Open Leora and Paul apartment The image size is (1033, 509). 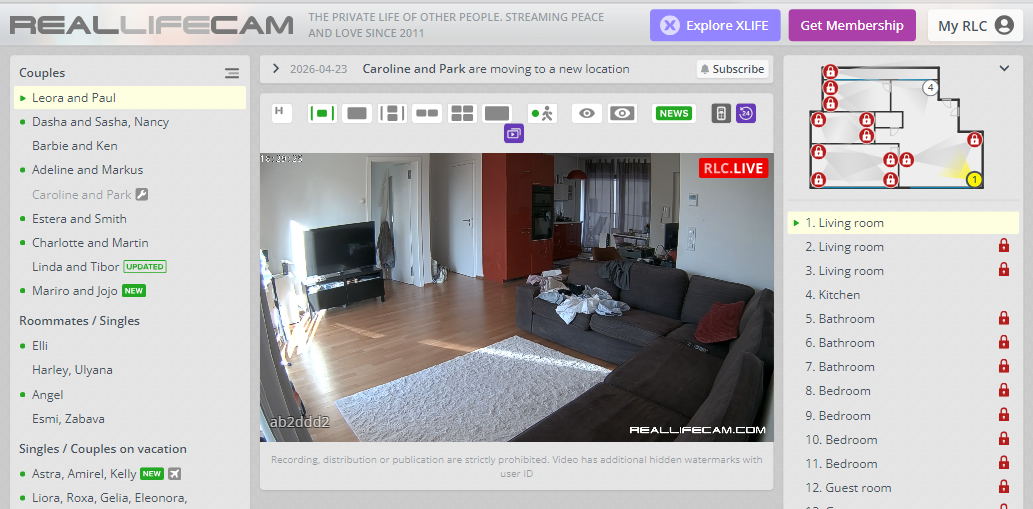click(x=130, y=97)
